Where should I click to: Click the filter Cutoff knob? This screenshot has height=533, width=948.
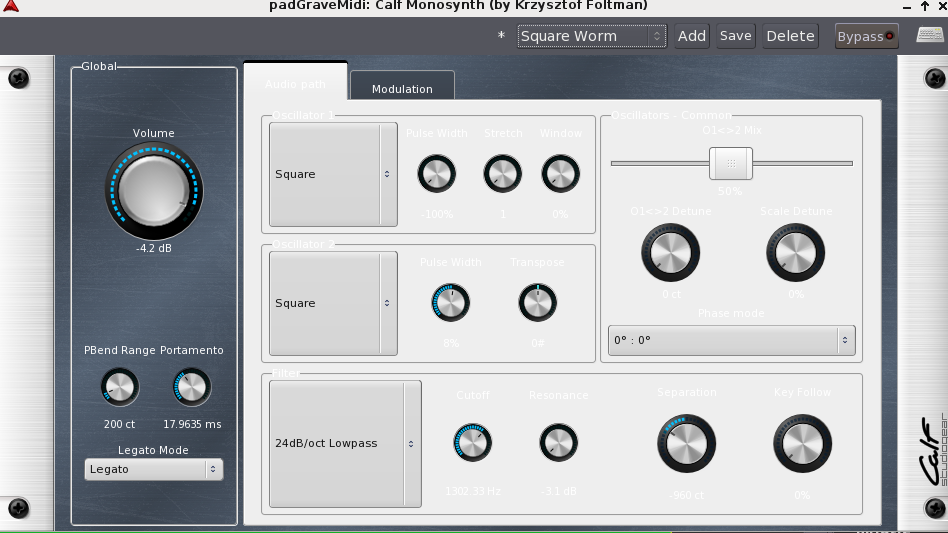pyautogui.click(x=472, y=442)
